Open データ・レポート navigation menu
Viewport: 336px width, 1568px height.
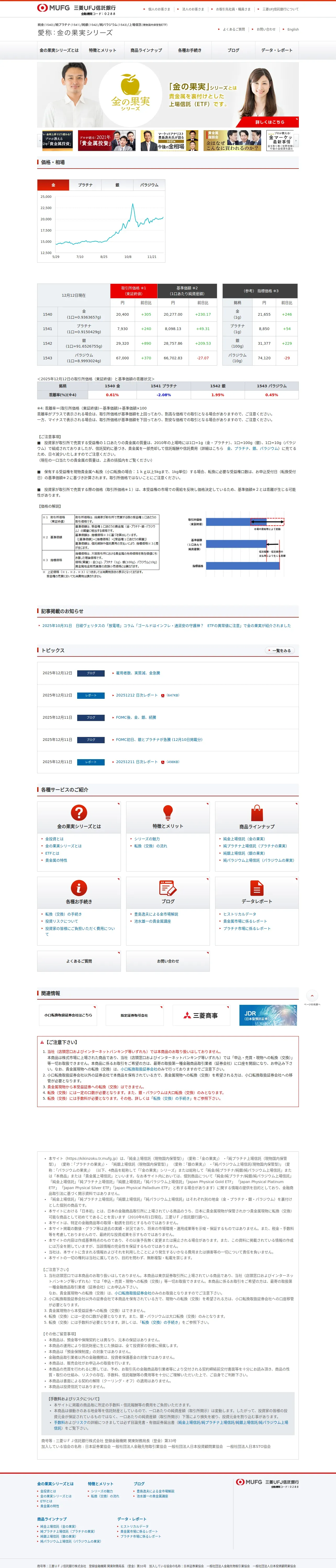pyautogui.click(x=277, y=50)
